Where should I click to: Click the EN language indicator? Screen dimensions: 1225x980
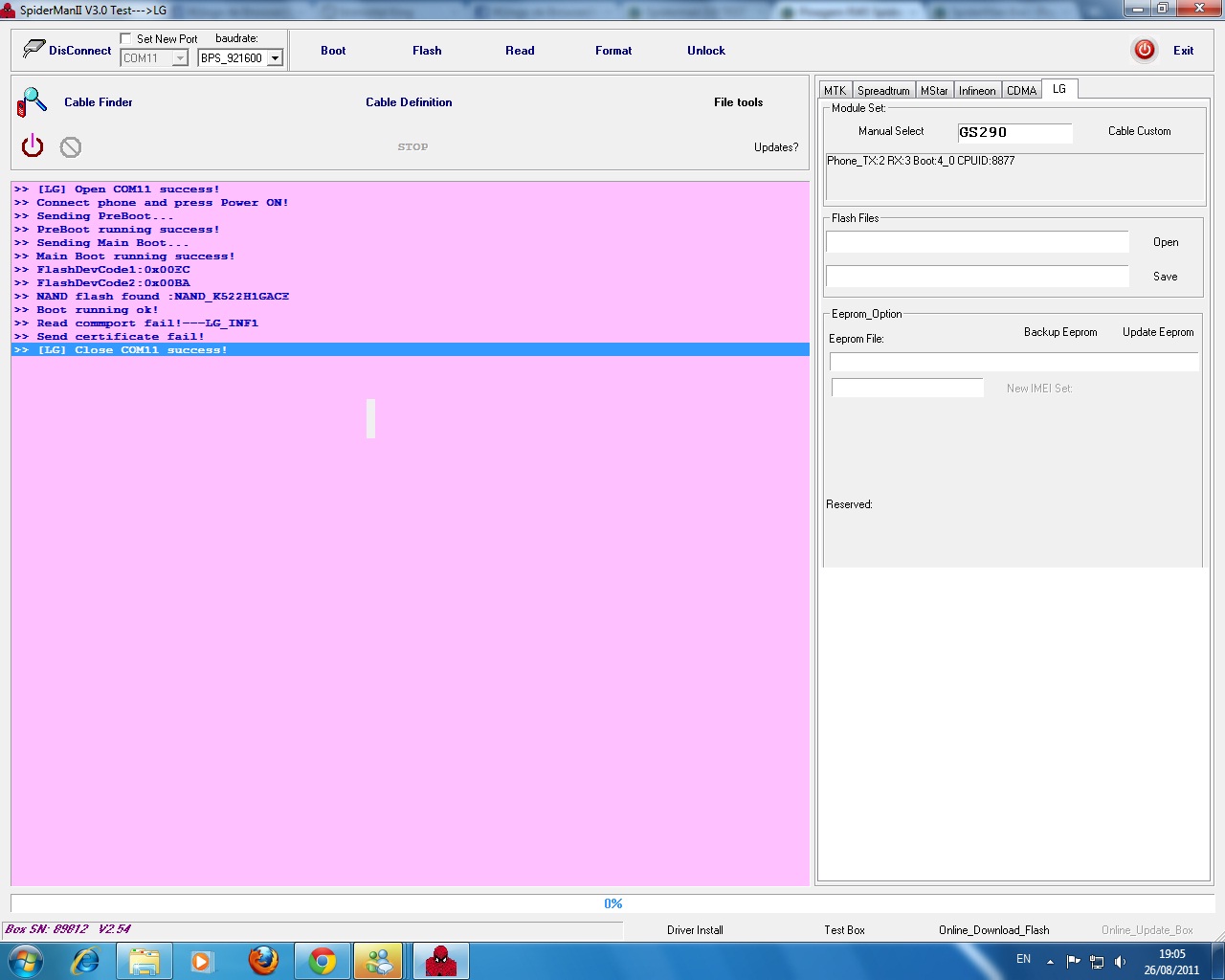(1023, 959)
